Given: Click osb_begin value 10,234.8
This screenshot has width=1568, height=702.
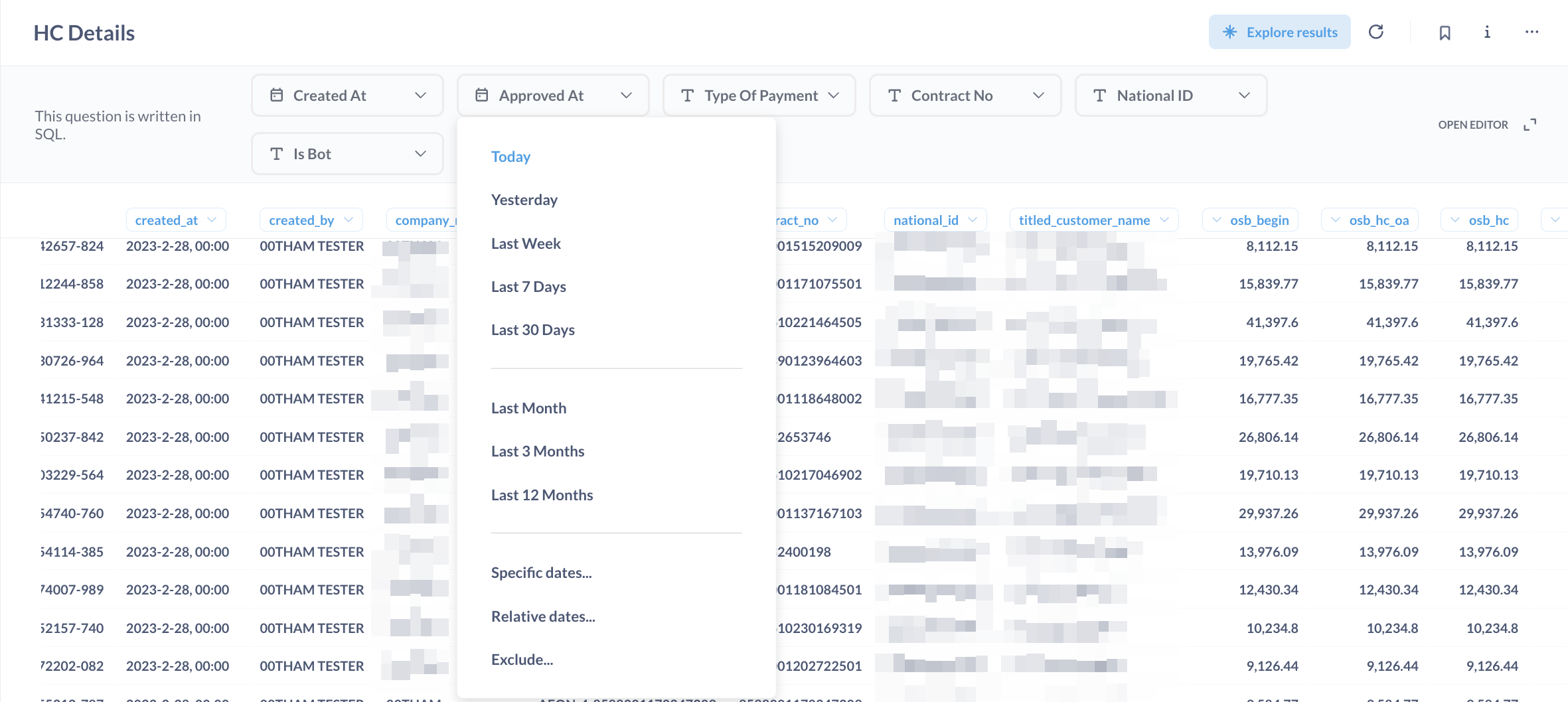Looking at the screenshot, I should click(1273, 628).
